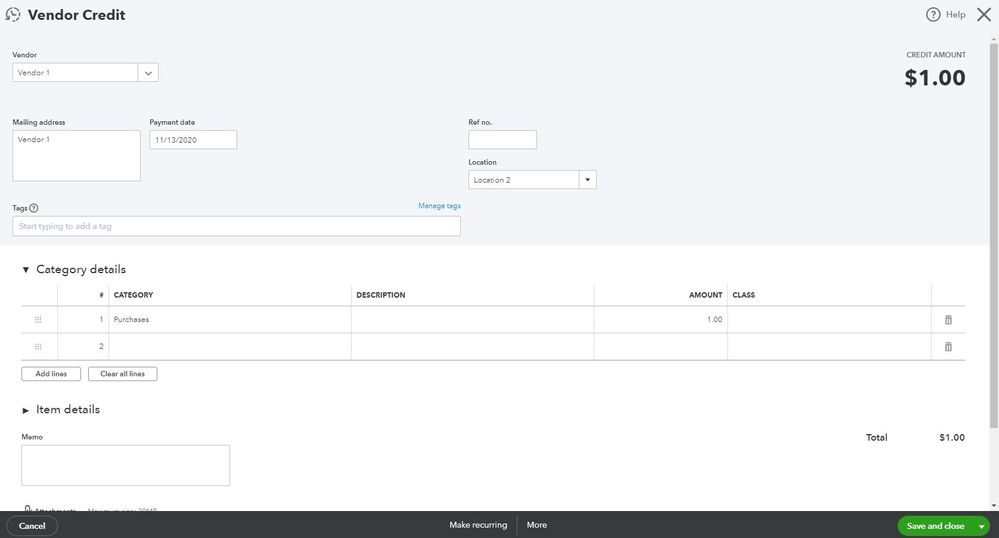Click the Help question mark icon

point(933,15)
